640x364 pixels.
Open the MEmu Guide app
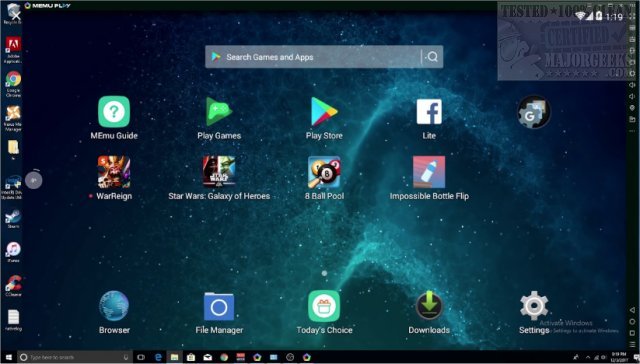pyautogui.click(x=114, y=112)
